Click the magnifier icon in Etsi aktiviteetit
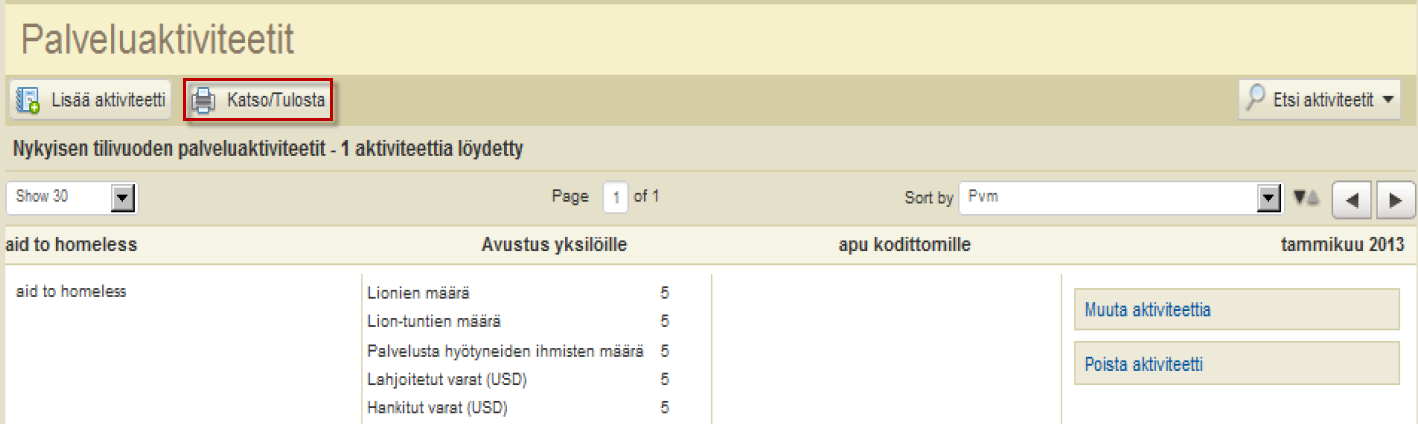The image size is (1418, 424). coord(1254,99)
